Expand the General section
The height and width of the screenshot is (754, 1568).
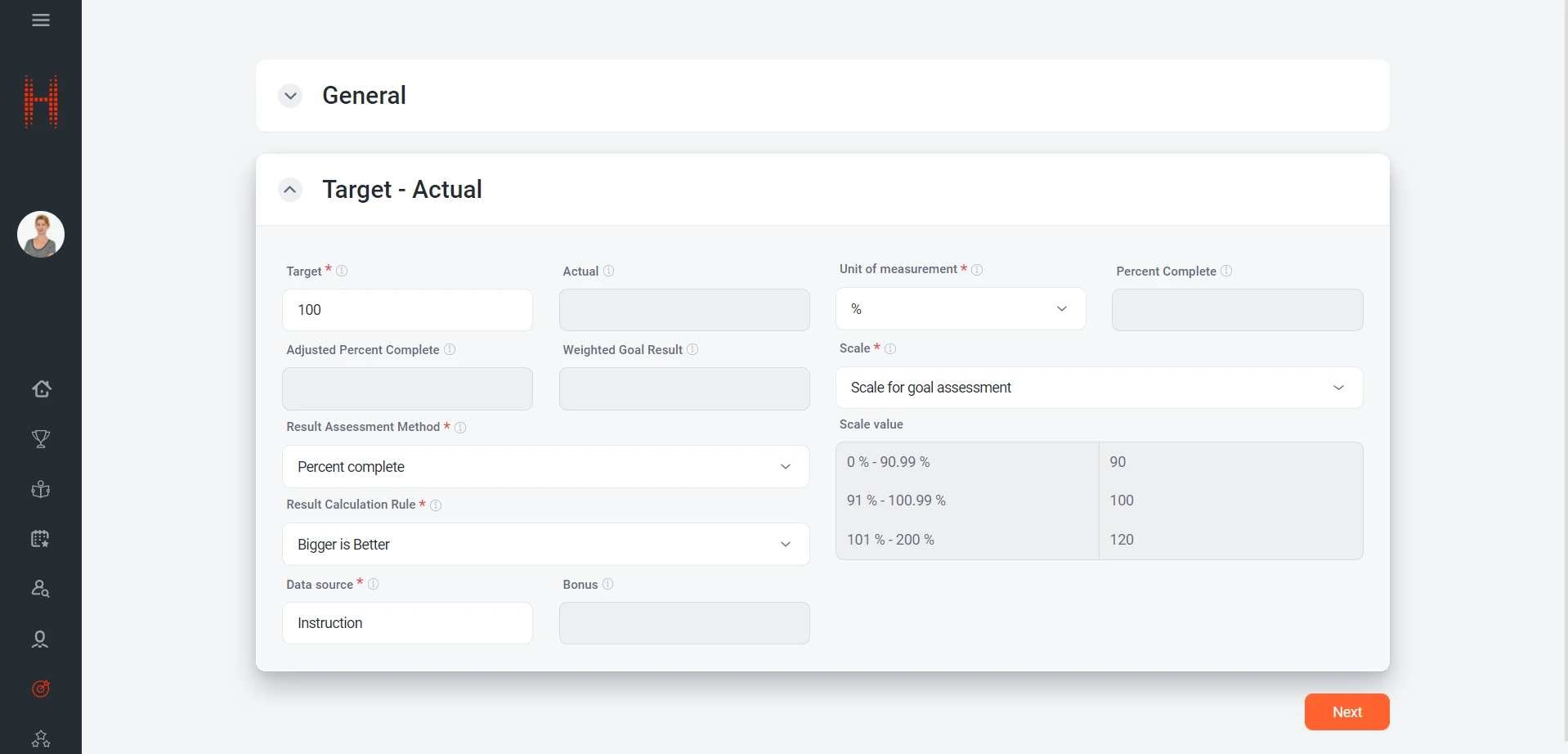click(290, 96)
